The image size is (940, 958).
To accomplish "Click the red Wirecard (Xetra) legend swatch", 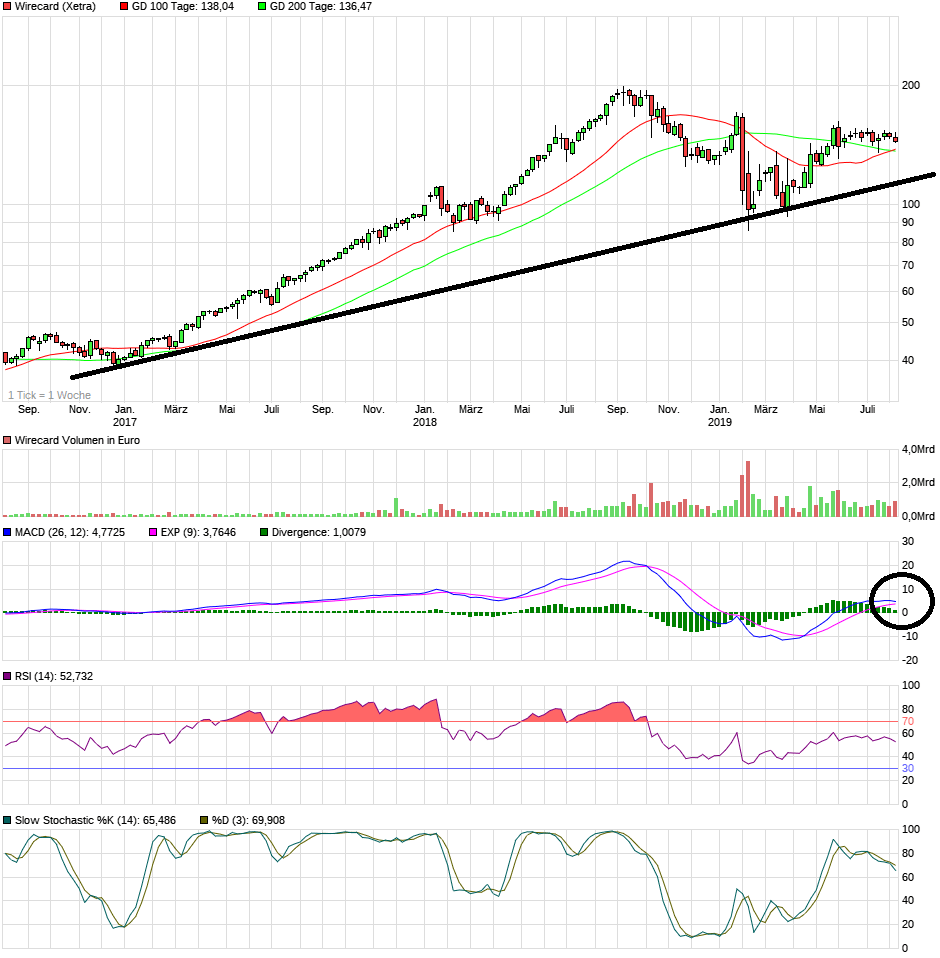I will coord(7,7).
